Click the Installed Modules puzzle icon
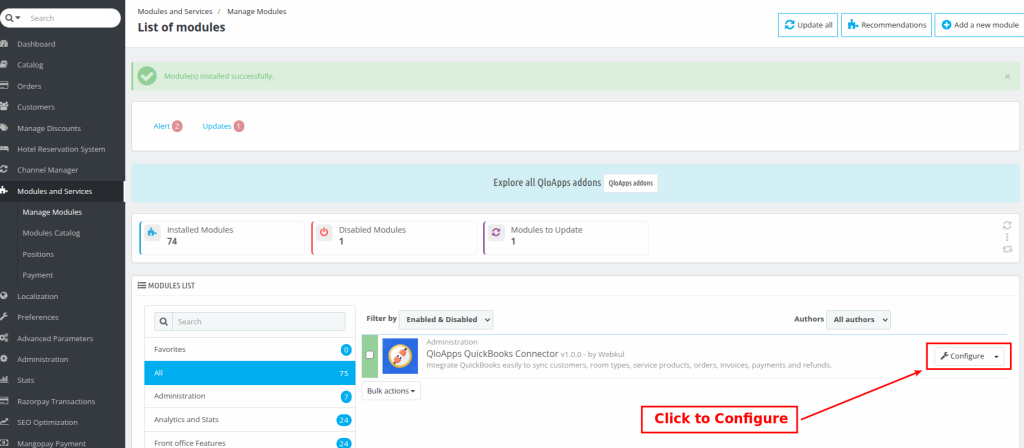The image size is (1024, 448). (x=153, y=232)
